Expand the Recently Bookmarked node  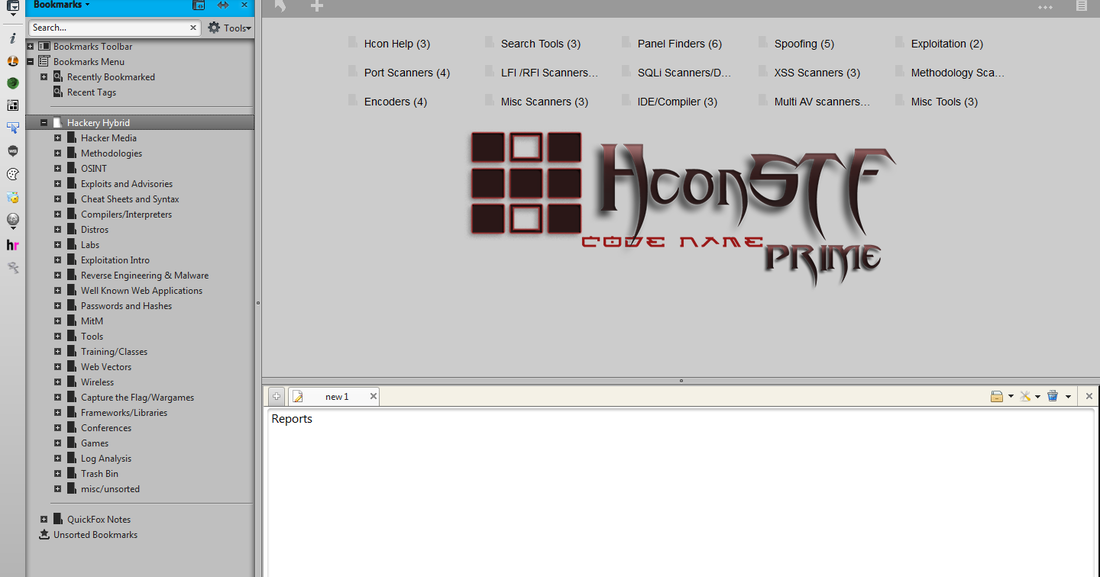(x=43, y=77)
